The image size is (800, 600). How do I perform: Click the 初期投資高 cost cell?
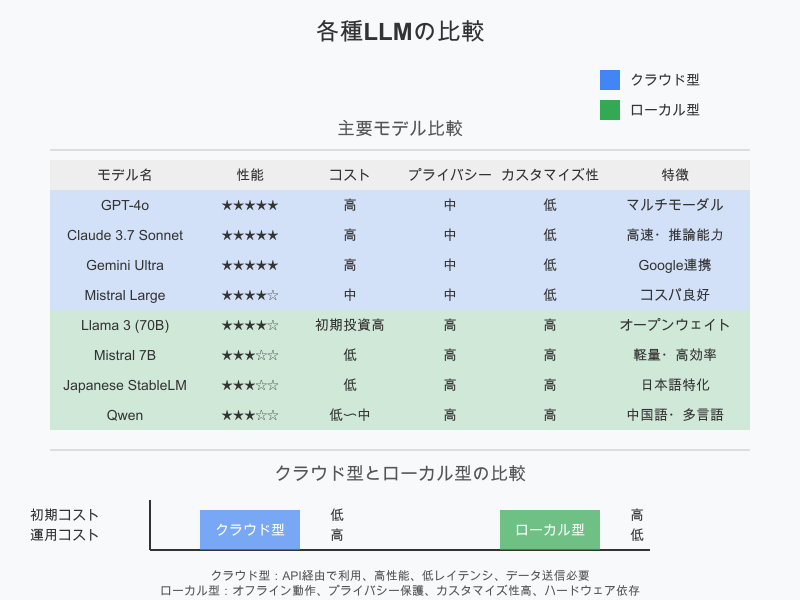pyautogui.click(x=349, y=325)
